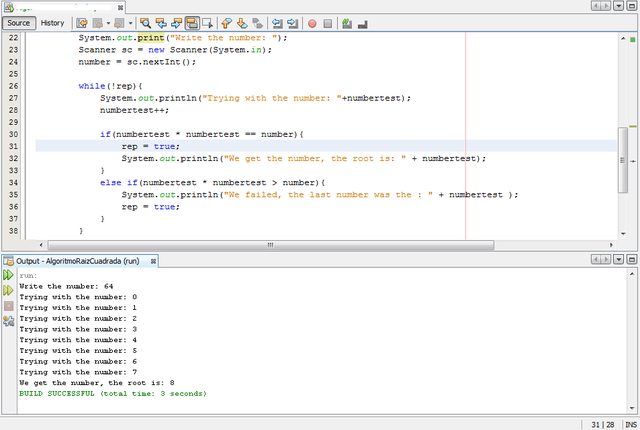Screen dimensions: 640x430
Task: Close the editor file tab
Action: 120,7
